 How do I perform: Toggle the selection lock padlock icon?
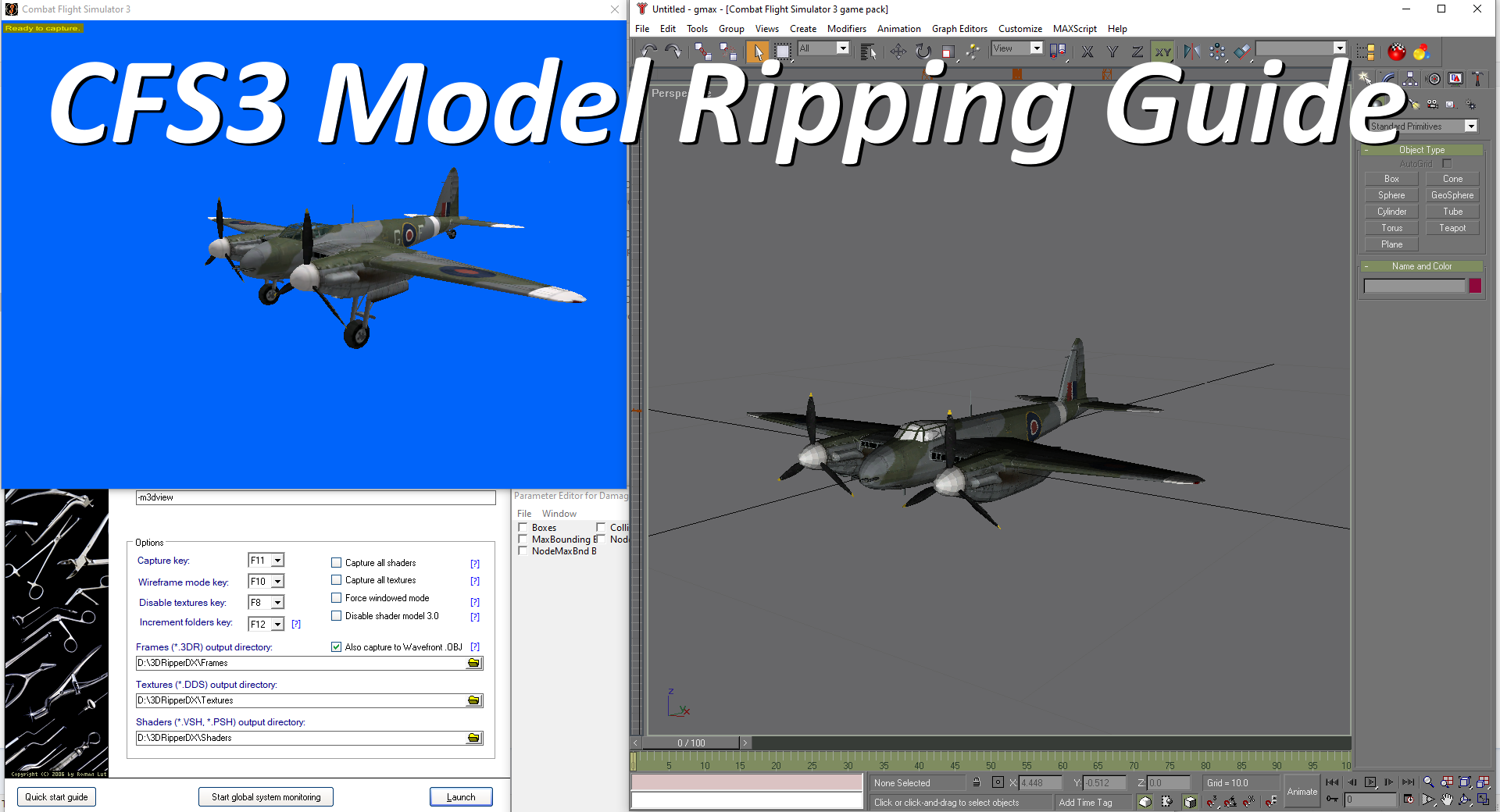tap(977, 782)
